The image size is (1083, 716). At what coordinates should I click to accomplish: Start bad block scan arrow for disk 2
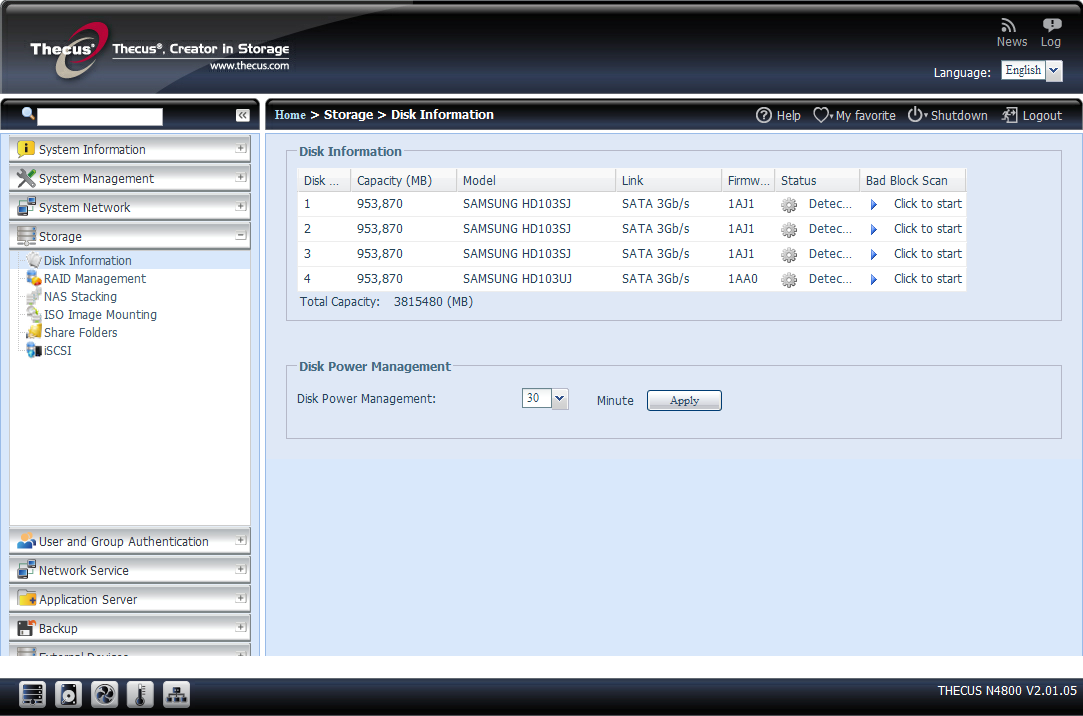coord(874,229)
